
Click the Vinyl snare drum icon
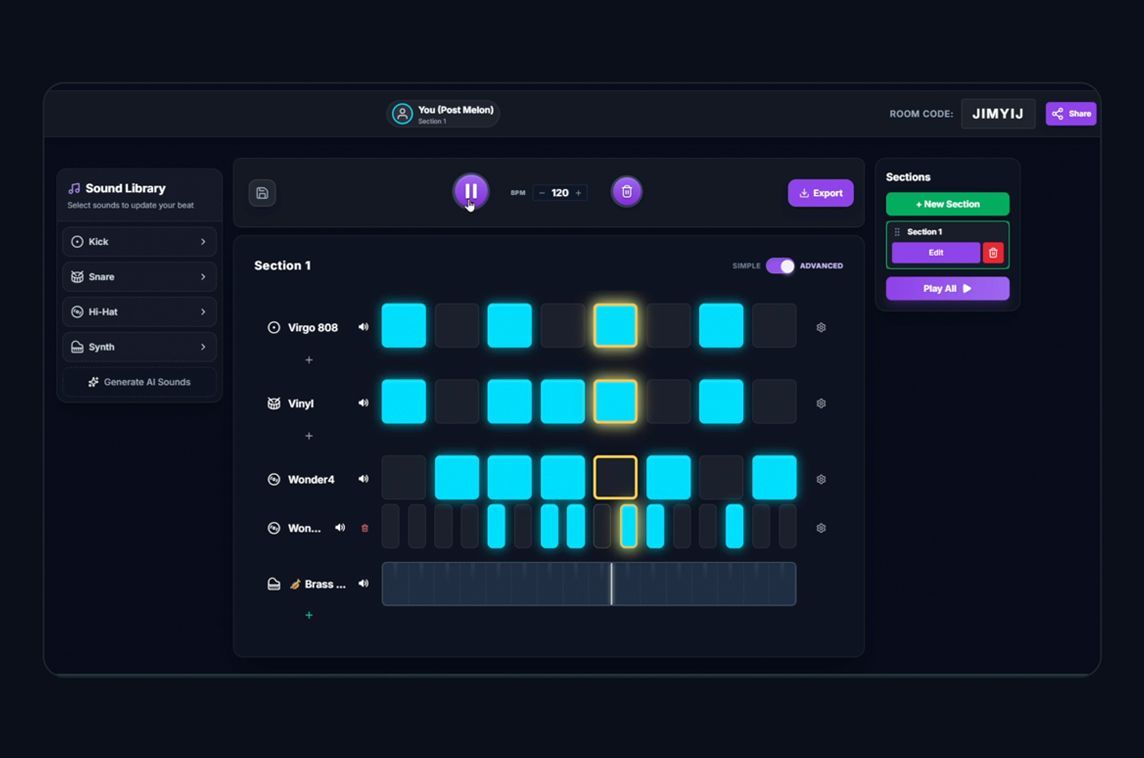coord(274,403)
